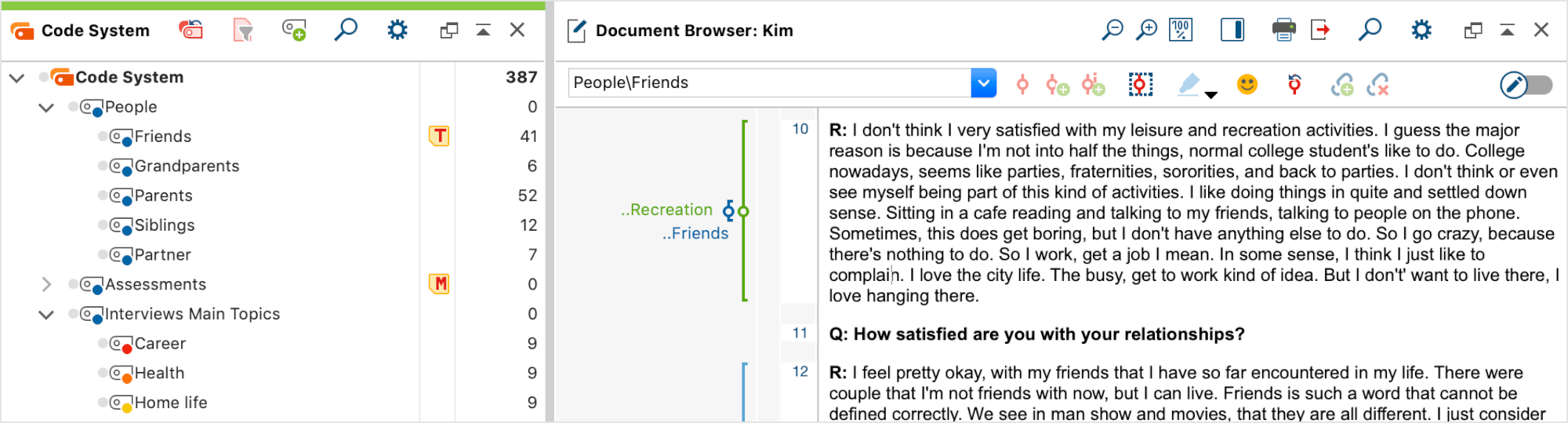Click the export document icon

pos(1320,31)
